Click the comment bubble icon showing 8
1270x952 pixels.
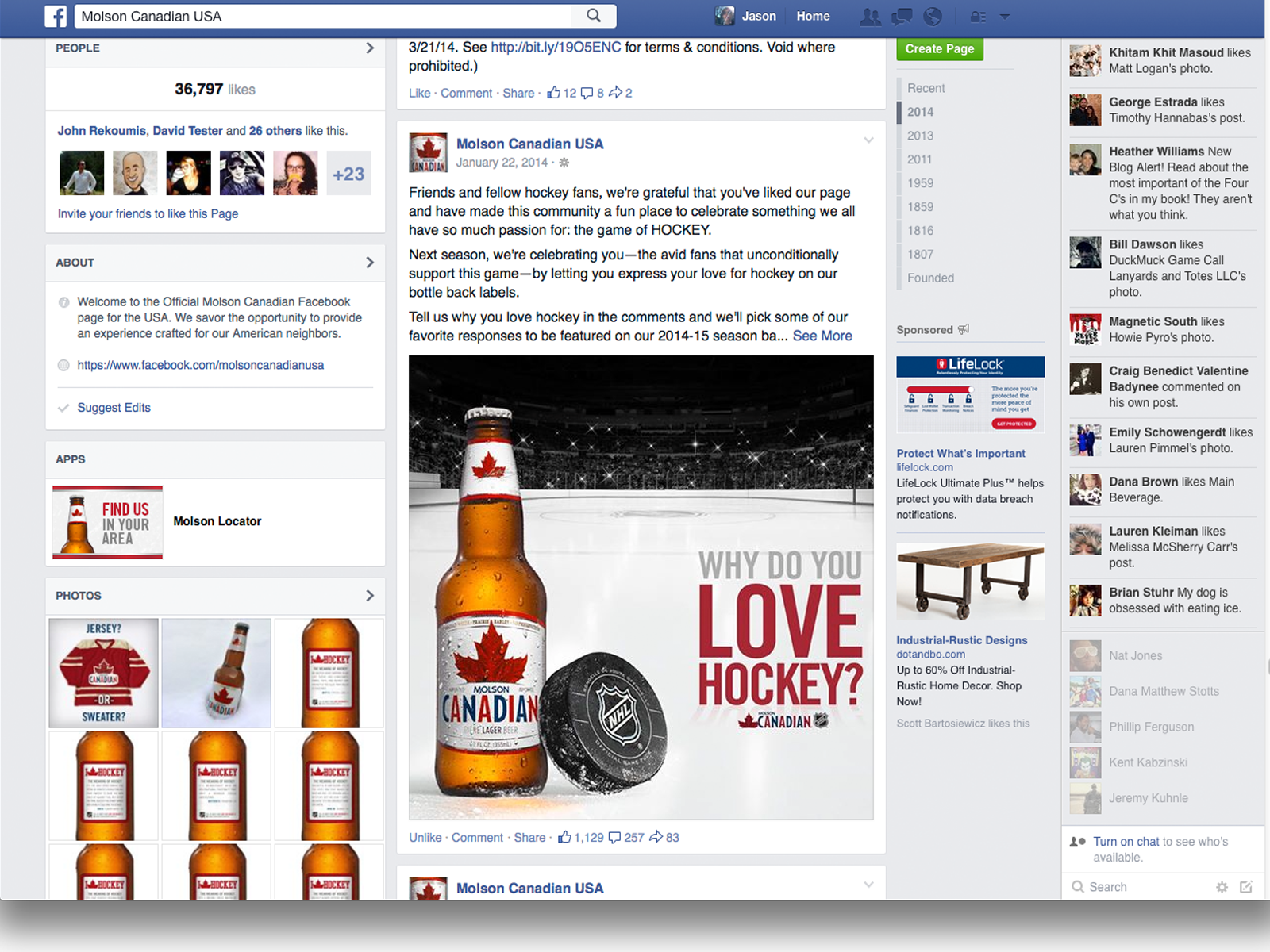[x=587, y=94]
